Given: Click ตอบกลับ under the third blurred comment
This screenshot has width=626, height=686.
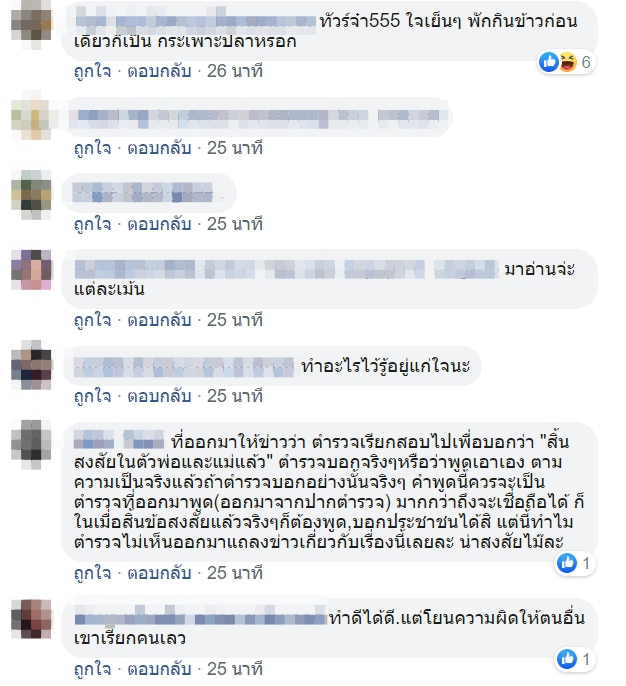Looking at the screenshot, I should tap(159, 224).
